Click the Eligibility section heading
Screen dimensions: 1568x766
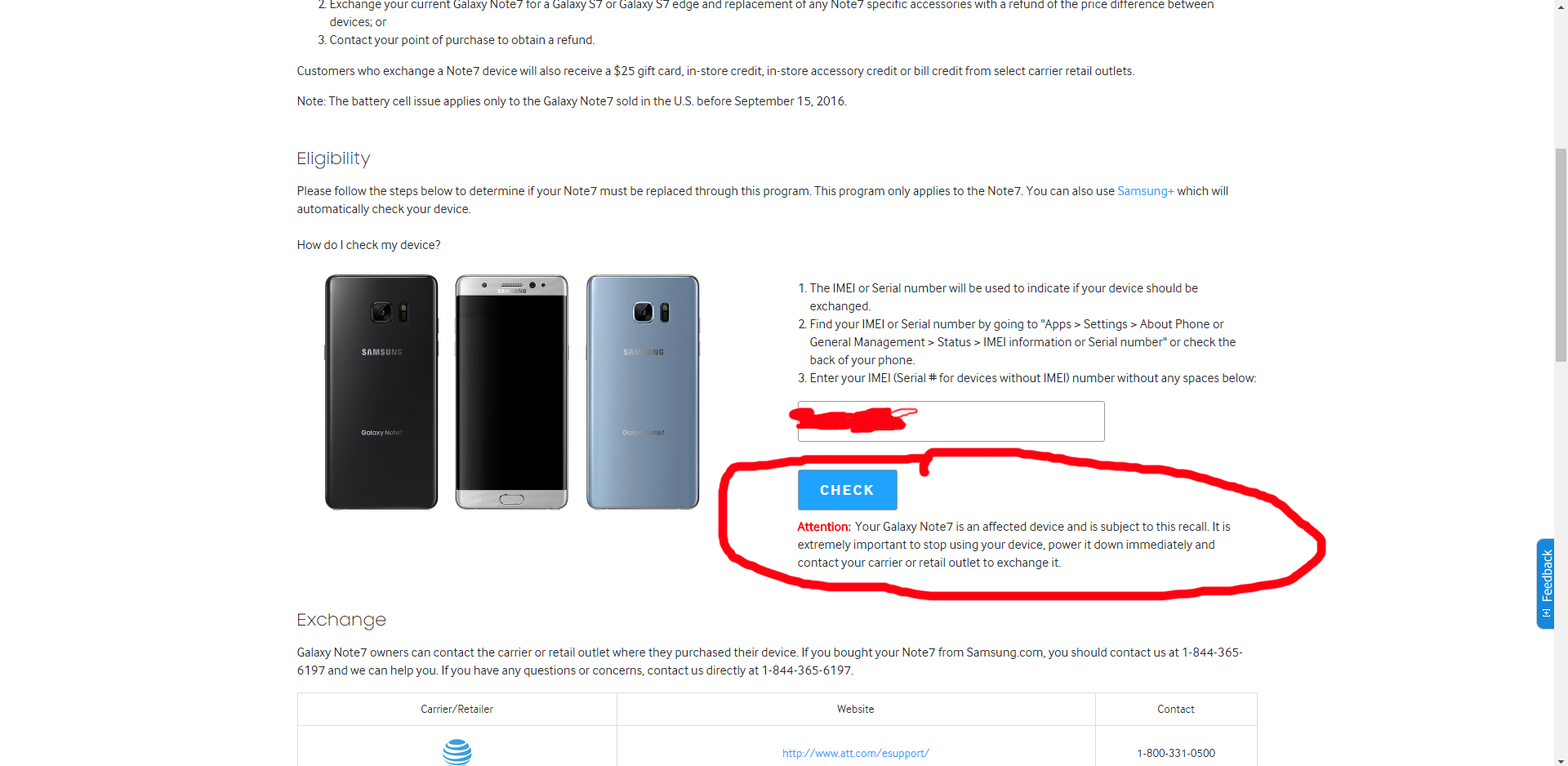333,158
